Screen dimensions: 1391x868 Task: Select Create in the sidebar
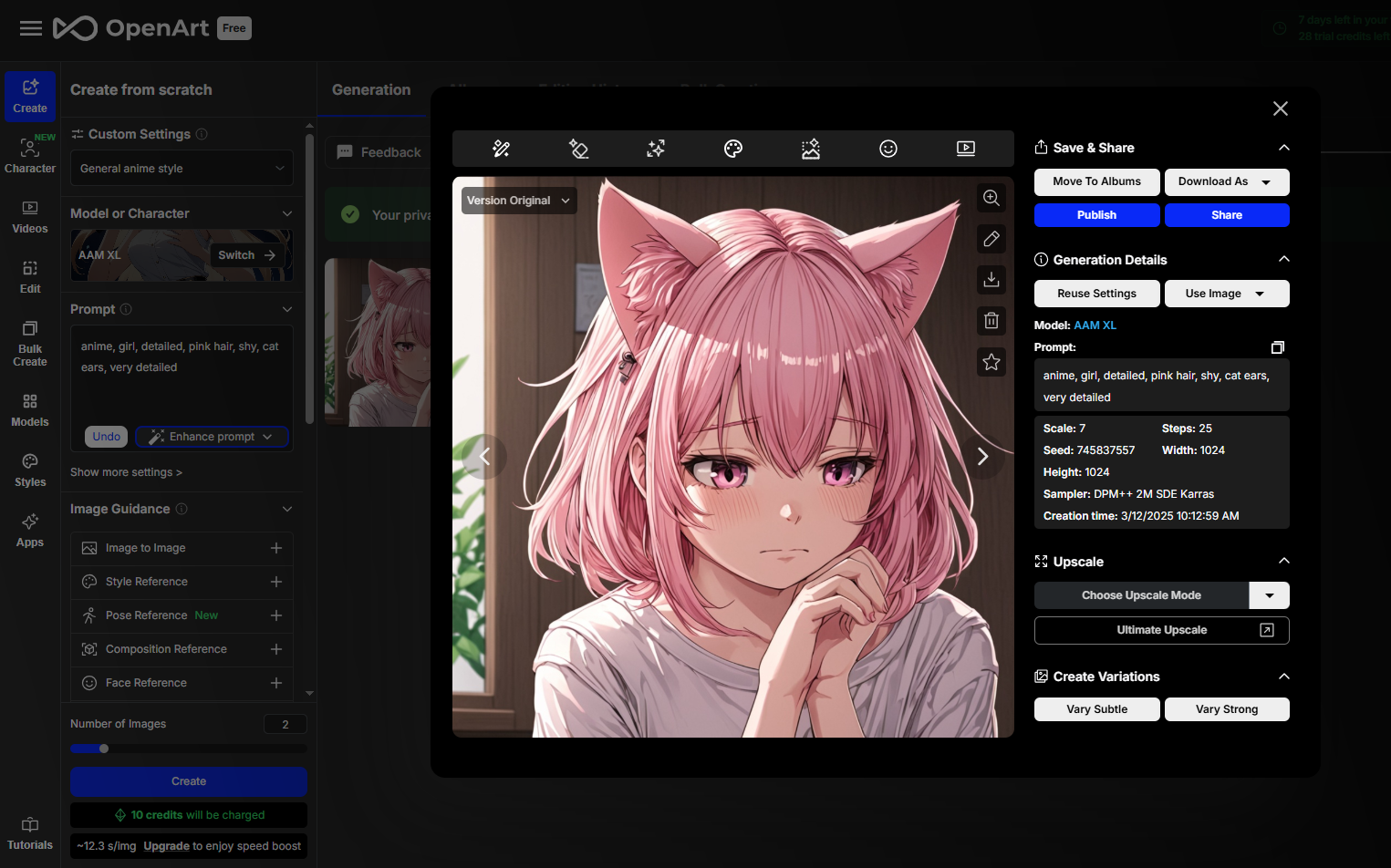coord(30,96)
